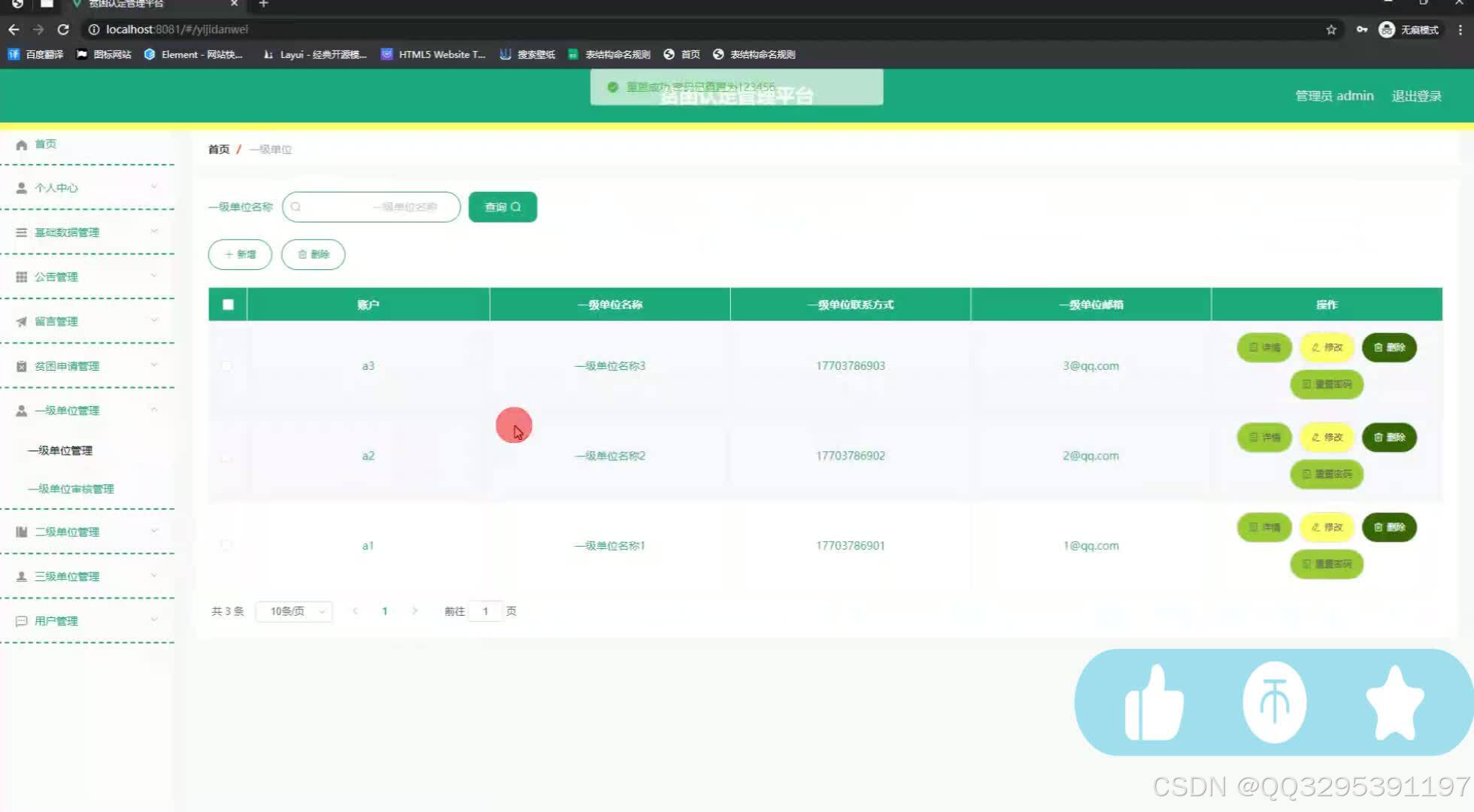Click 详情 button for row a3
This screenshot has width=1474, height=812.
tap(1264, 347)
